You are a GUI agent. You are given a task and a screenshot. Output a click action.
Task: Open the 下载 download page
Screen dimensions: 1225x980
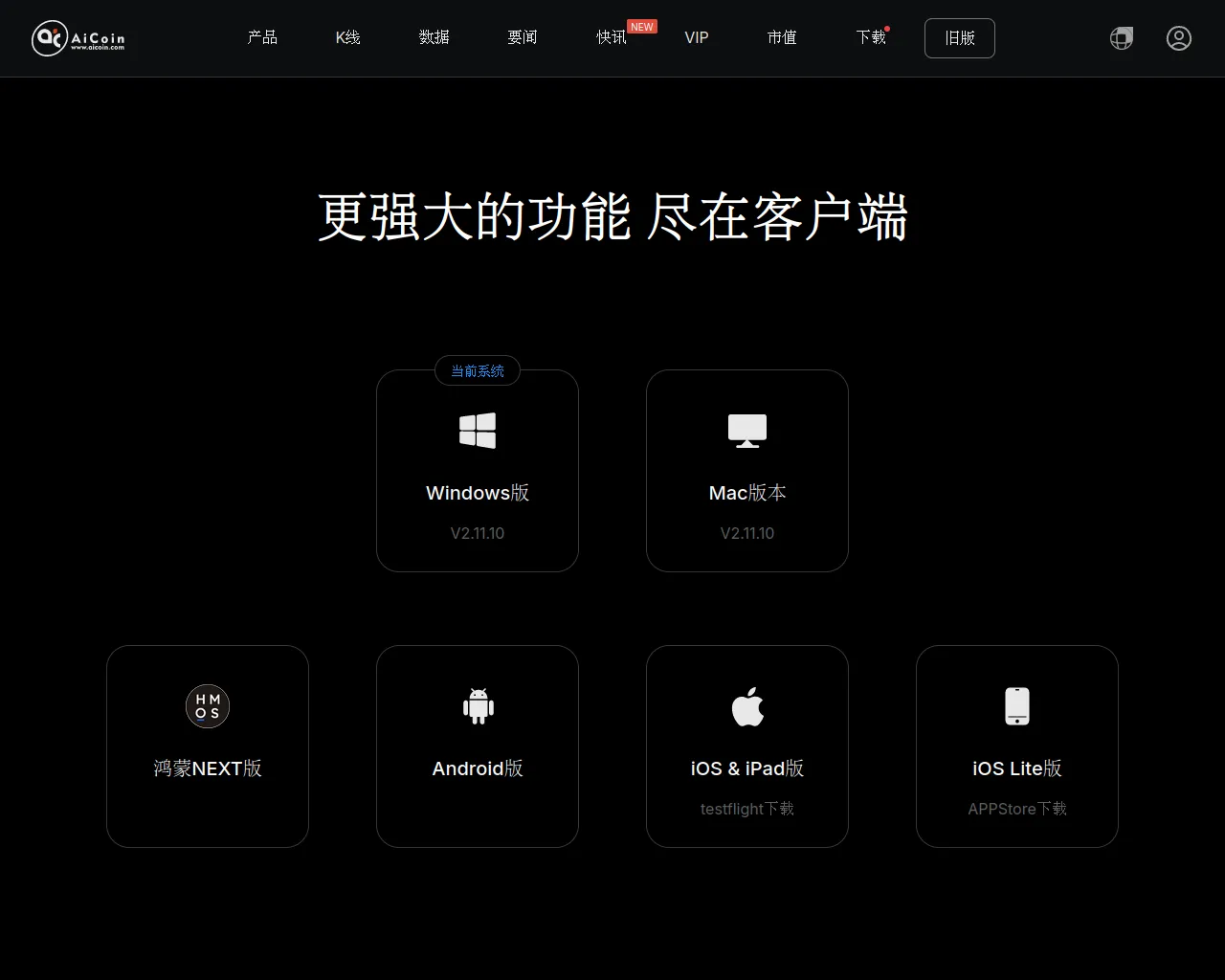click(871, 37)
